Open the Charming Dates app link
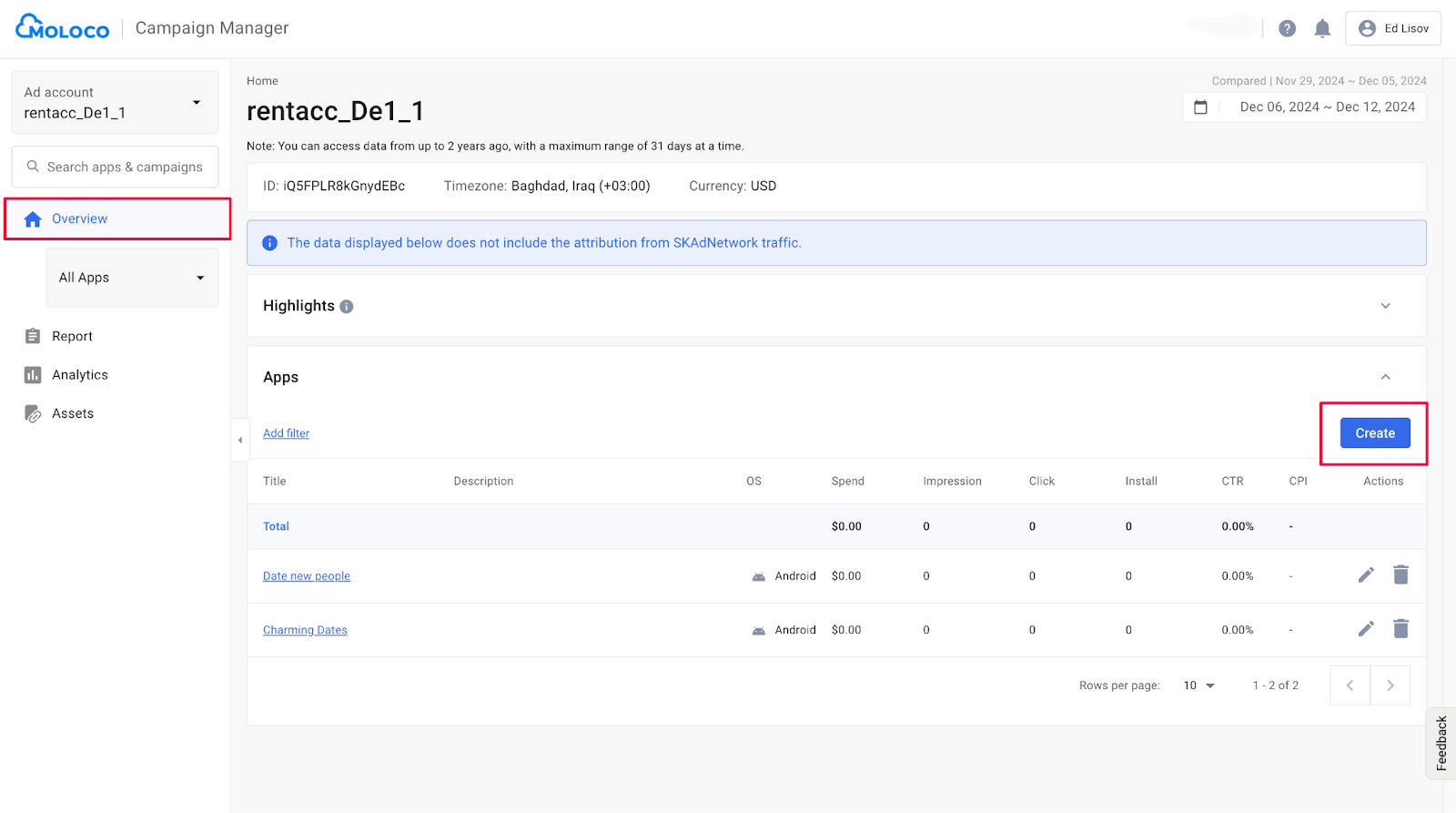The width and height of the screenshot is (1456, 813). [x=305, y=630]
